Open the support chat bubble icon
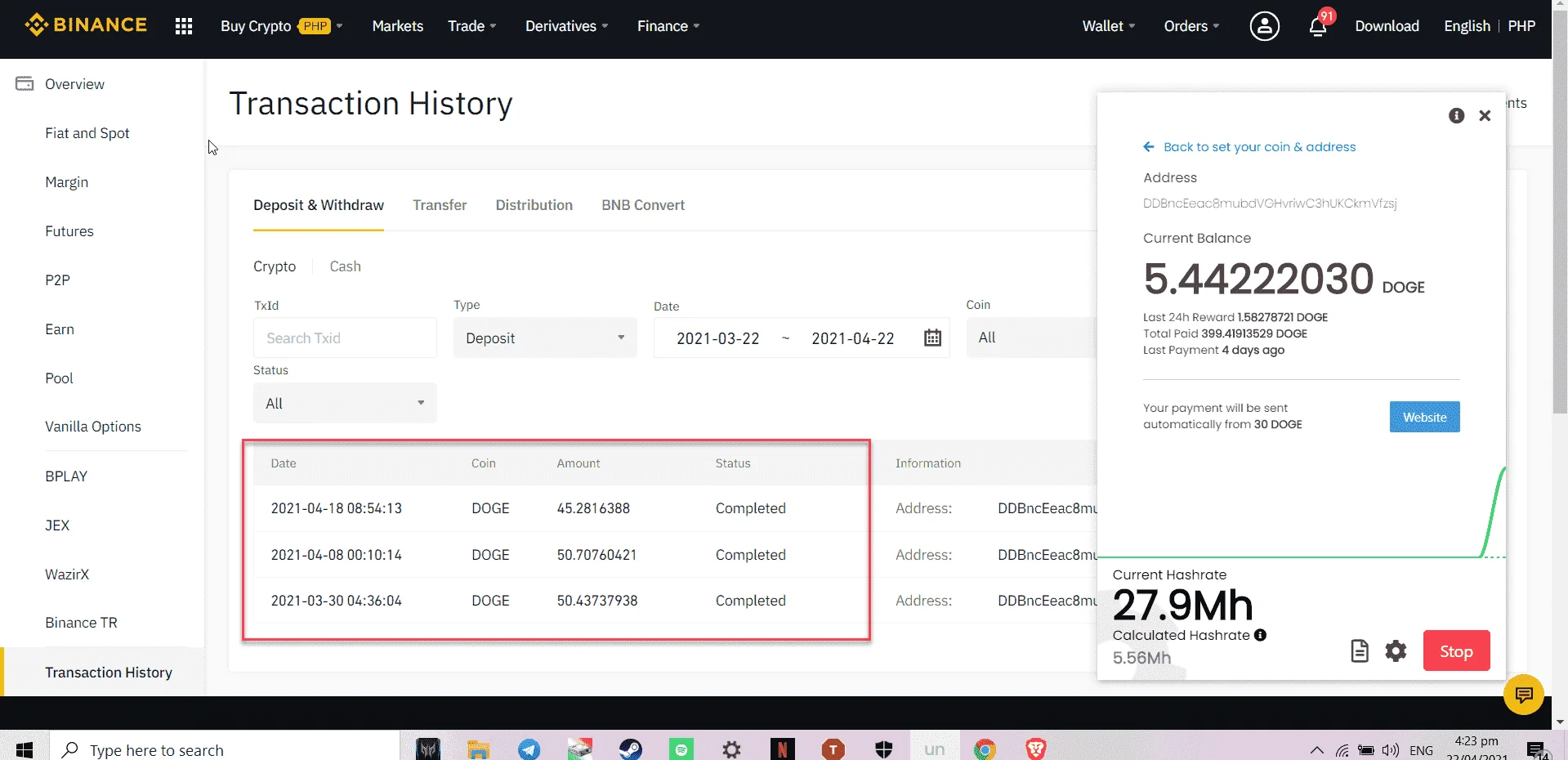 point(1524,695)
